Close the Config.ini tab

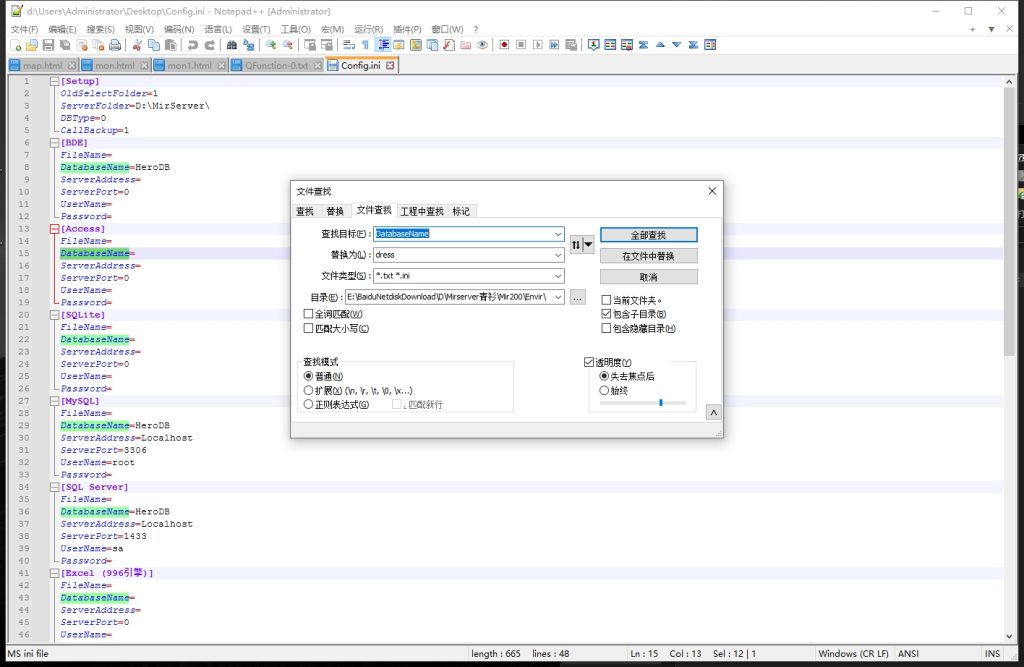pyautogui.click(x=390, y=65)
